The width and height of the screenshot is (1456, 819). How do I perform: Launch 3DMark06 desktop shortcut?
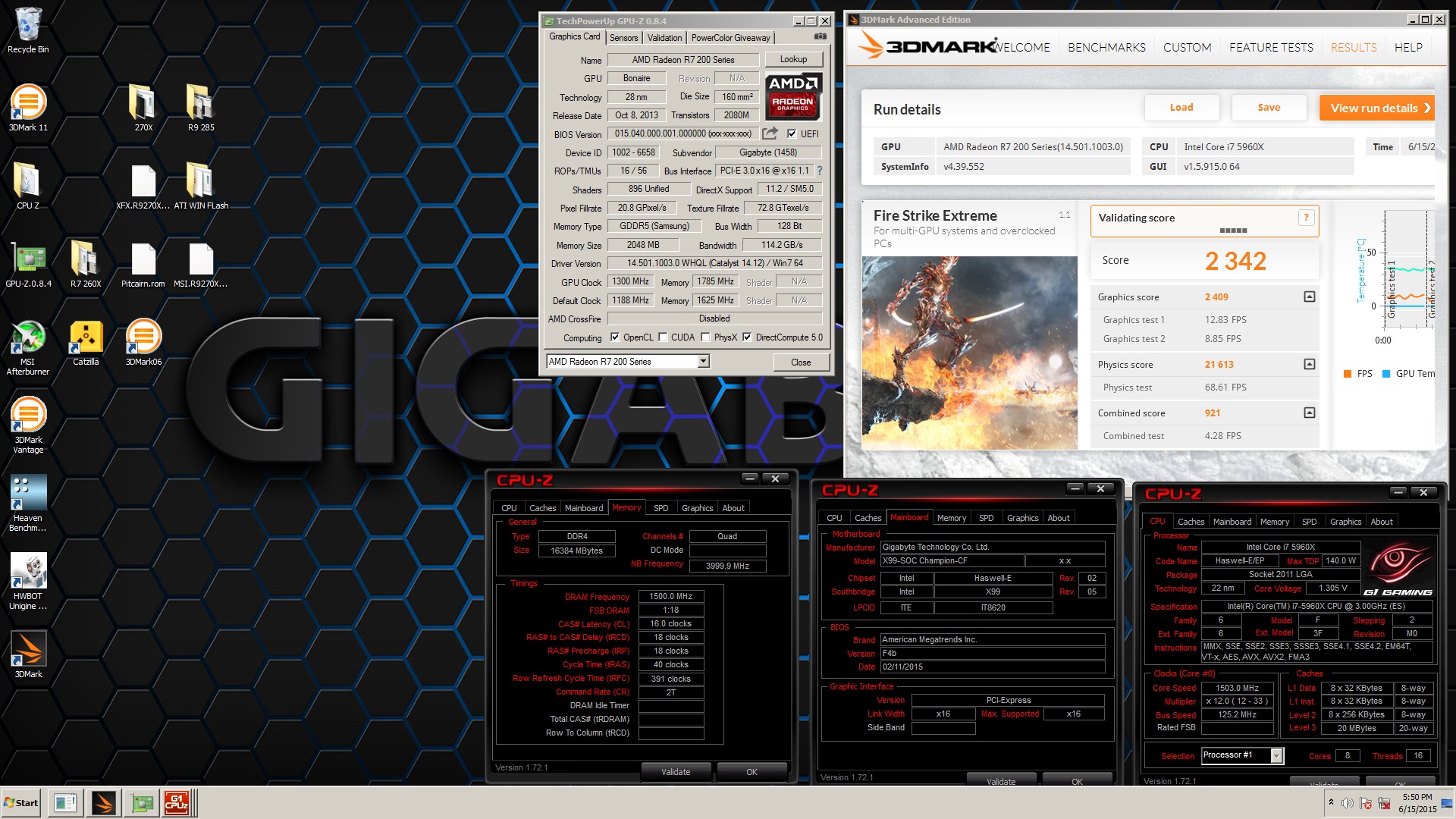143,343
